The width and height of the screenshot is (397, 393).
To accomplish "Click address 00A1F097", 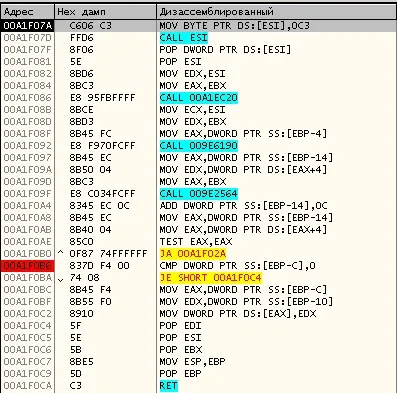I will [x=28, y=158].
